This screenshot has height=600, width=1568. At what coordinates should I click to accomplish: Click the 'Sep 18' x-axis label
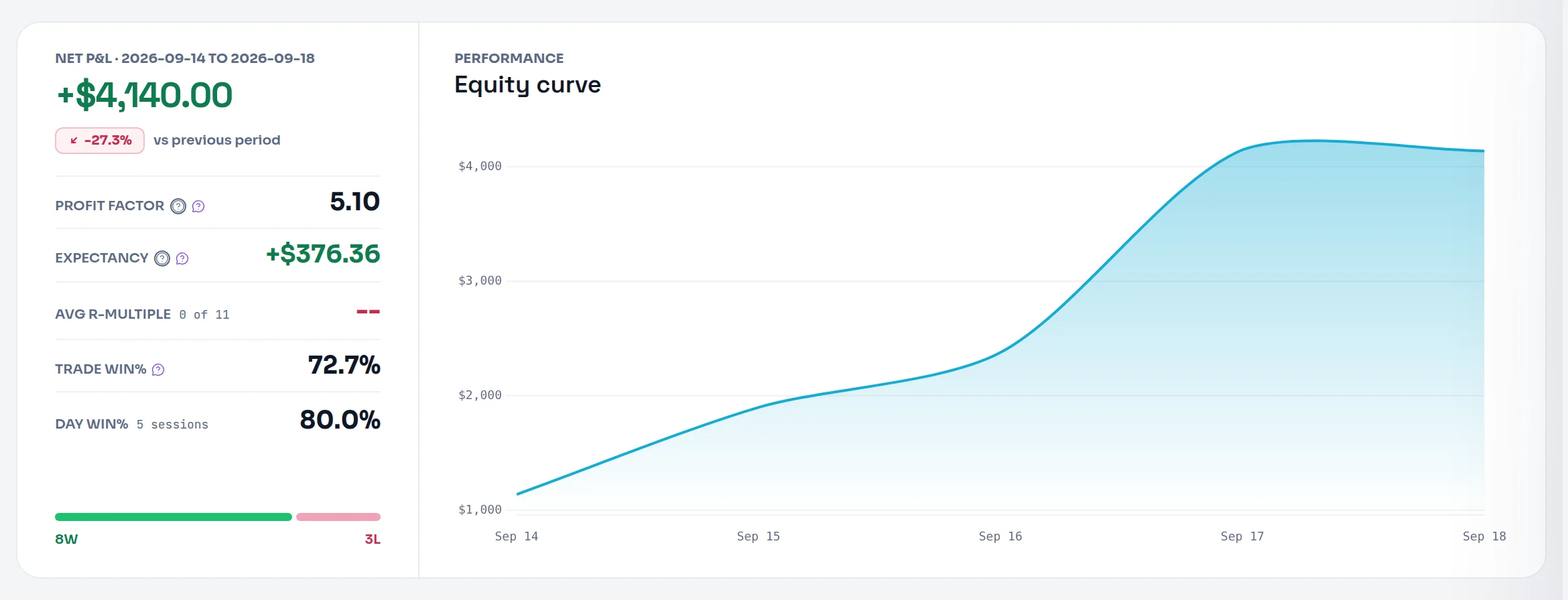(x=1484, y=536)
